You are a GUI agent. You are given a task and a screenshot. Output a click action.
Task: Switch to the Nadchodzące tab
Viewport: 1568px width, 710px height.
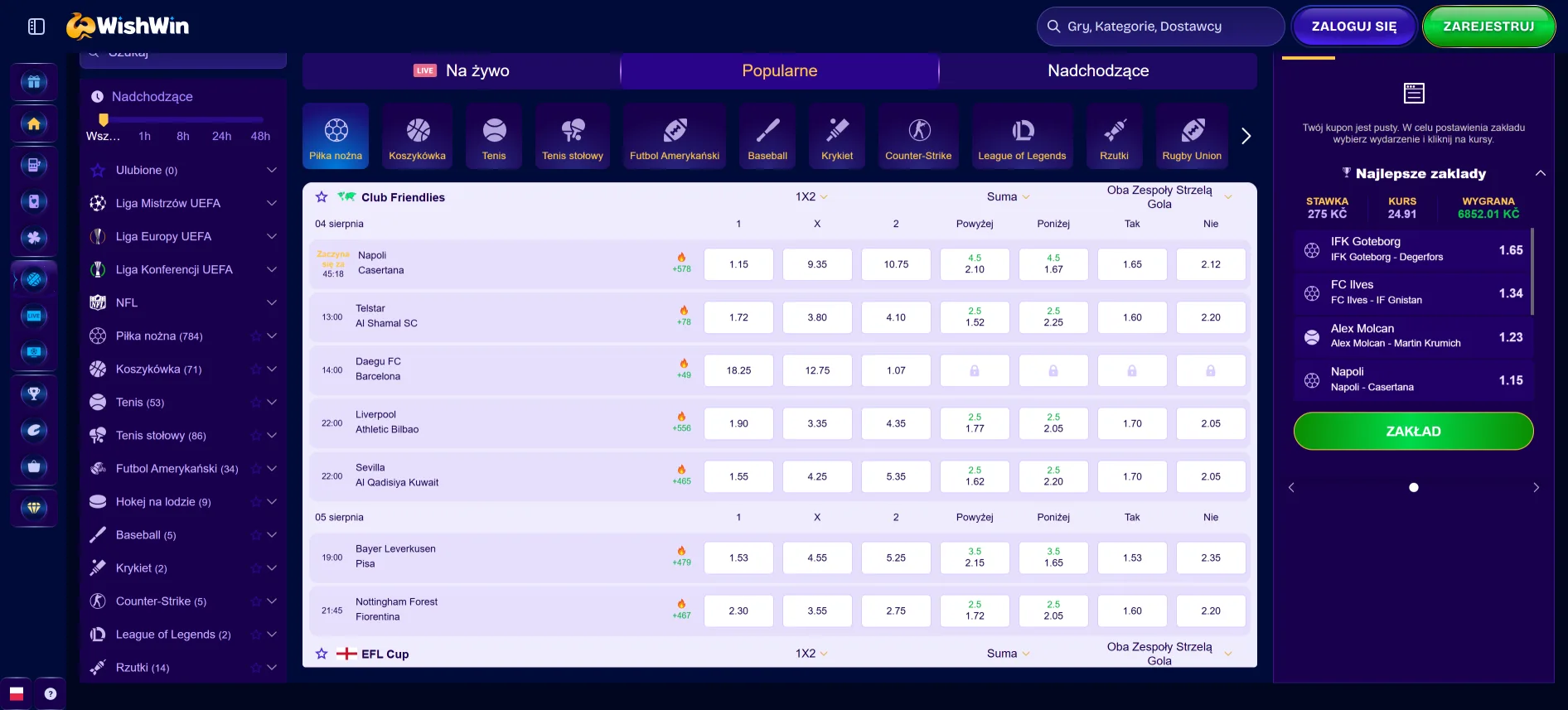click(x=1098, y=70)
